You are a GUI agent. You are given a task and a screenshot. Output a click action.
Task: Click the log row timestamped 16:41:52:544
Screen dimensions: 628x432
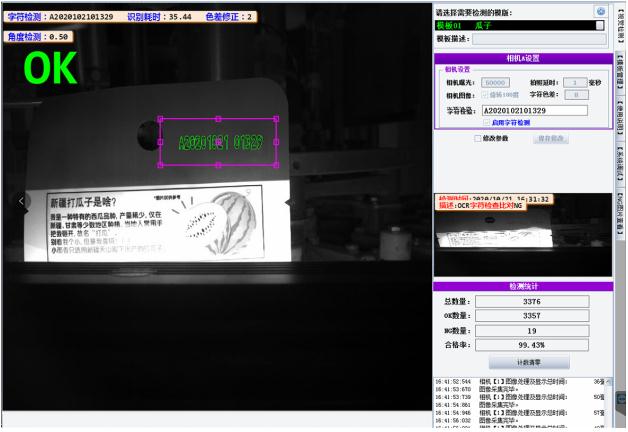tap(521, 382)
